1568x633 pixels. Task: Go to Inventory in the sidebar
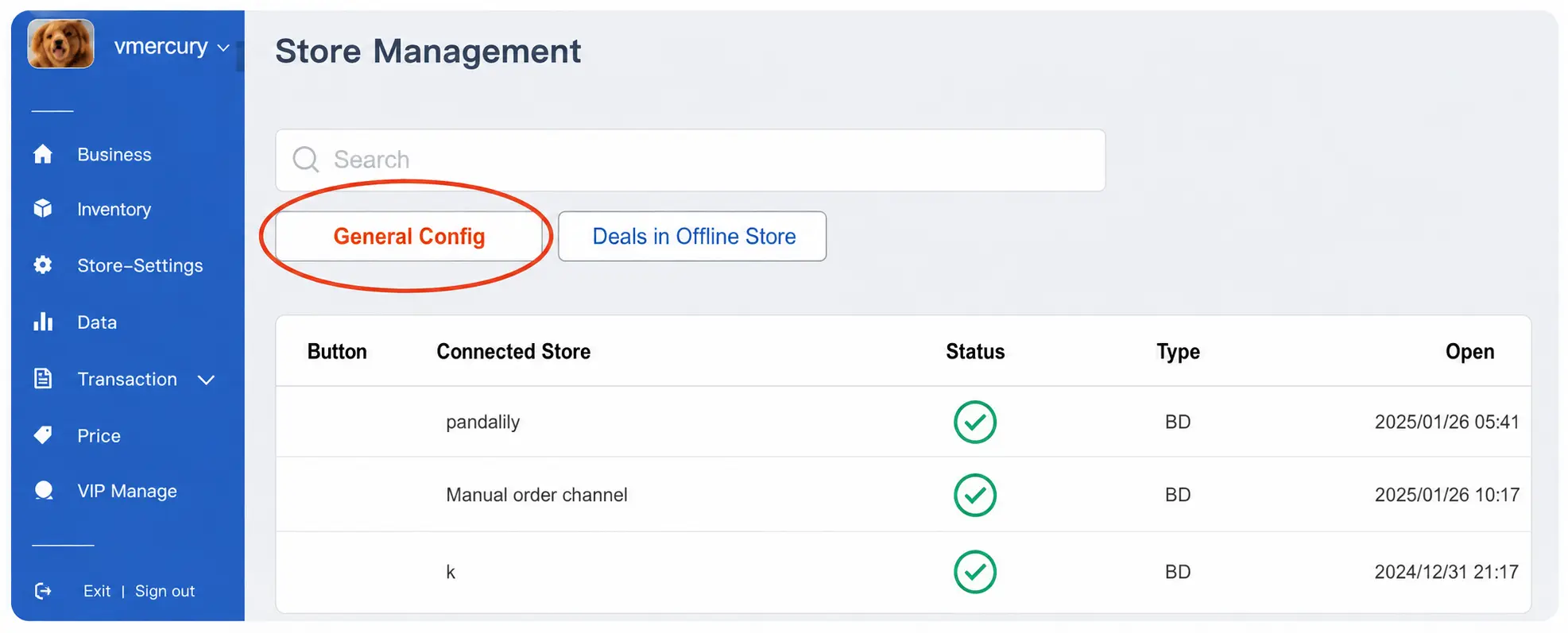[x=114, y=209]
